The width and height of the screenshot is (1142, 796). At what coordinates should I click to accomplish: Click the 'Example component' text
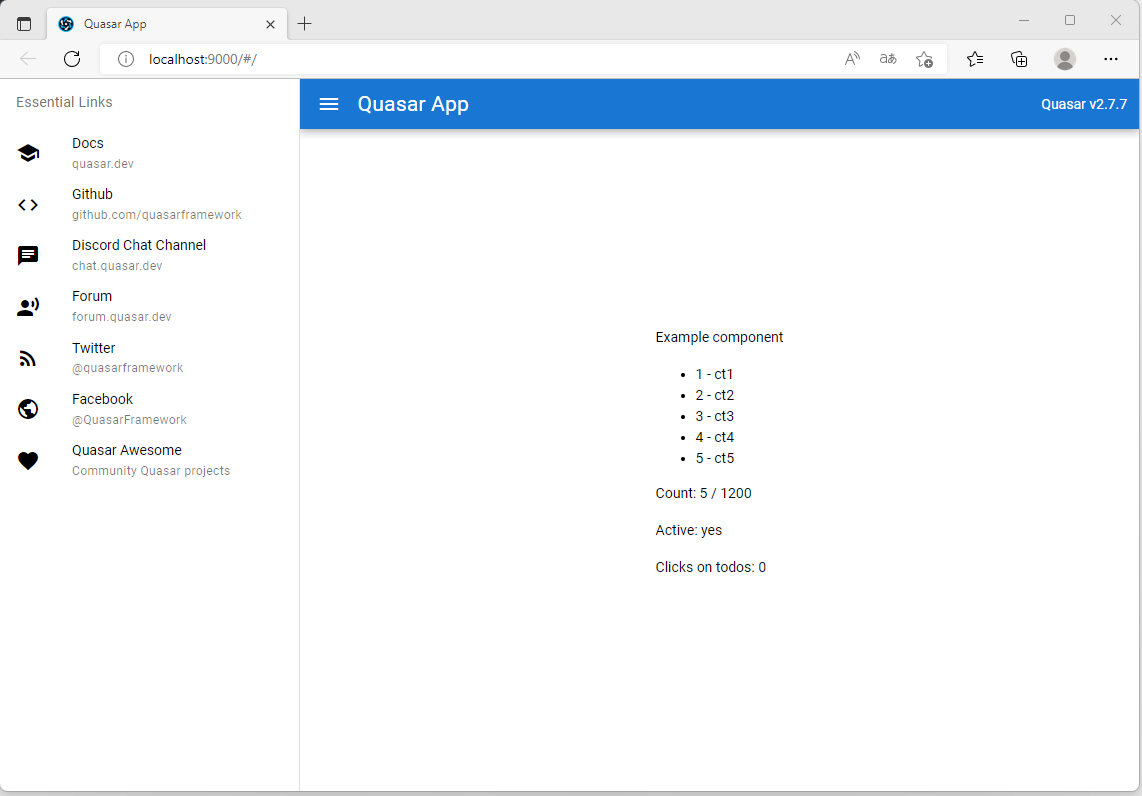point(719,337)
